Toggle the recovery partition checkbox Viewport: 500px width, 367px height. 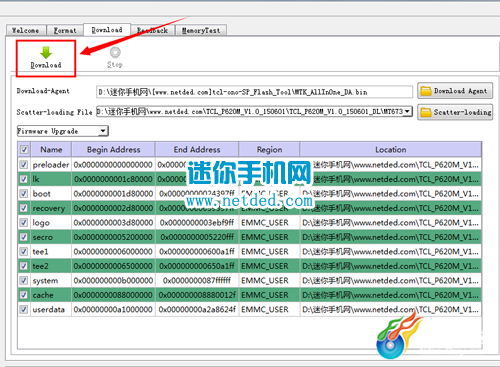tap(24, 208)
